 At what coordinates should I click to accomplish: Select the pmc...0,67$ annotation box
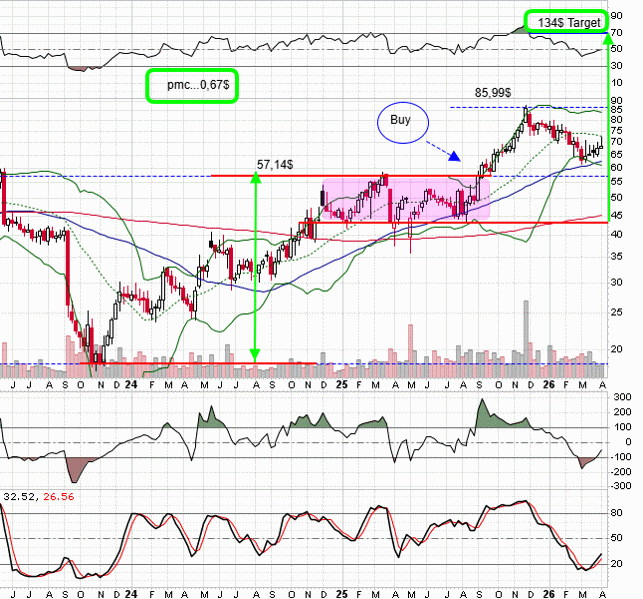pyautogui.click(x=193, y=87)
